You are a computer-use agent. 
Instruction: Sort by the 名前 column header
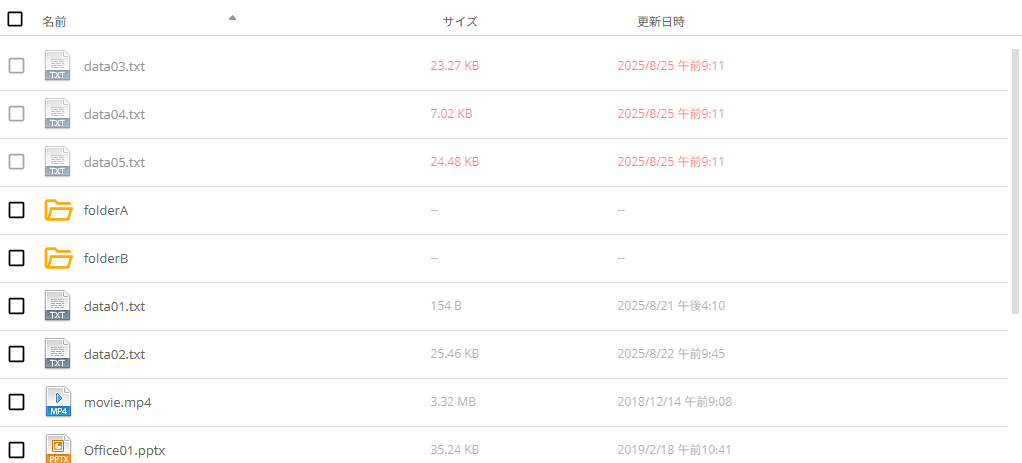pos(54,21)
